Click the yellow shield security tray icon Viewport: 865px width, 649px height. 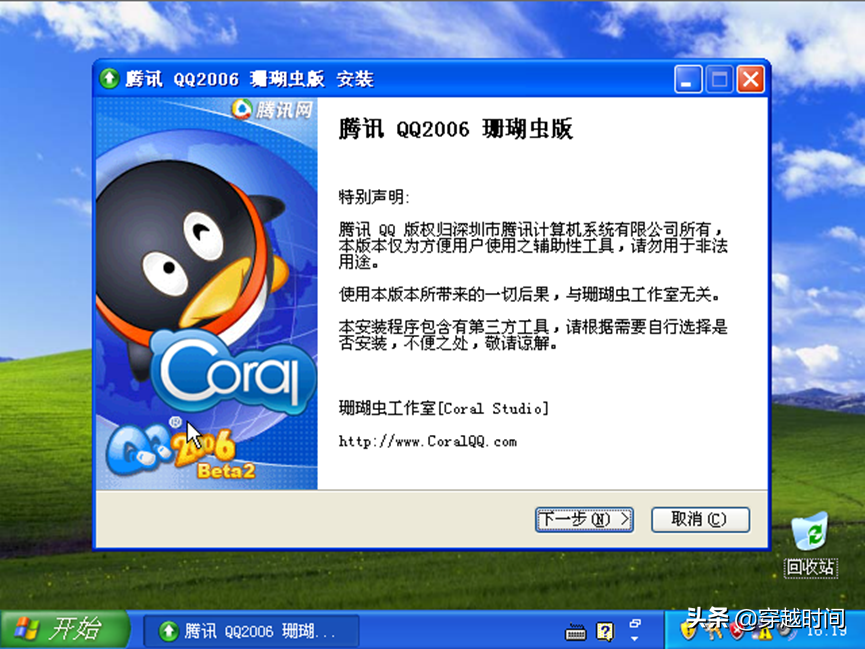688,632
